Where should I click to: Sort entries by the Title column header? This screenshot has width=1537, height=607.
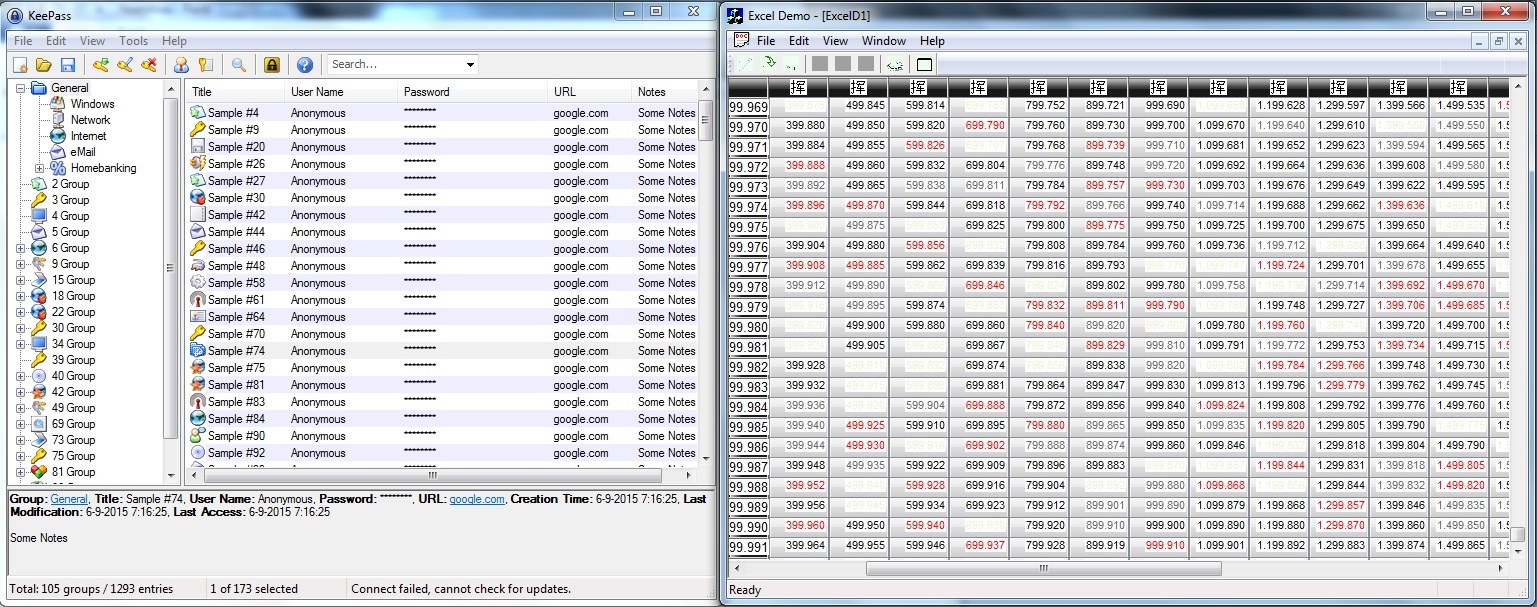tap(235, 92)
